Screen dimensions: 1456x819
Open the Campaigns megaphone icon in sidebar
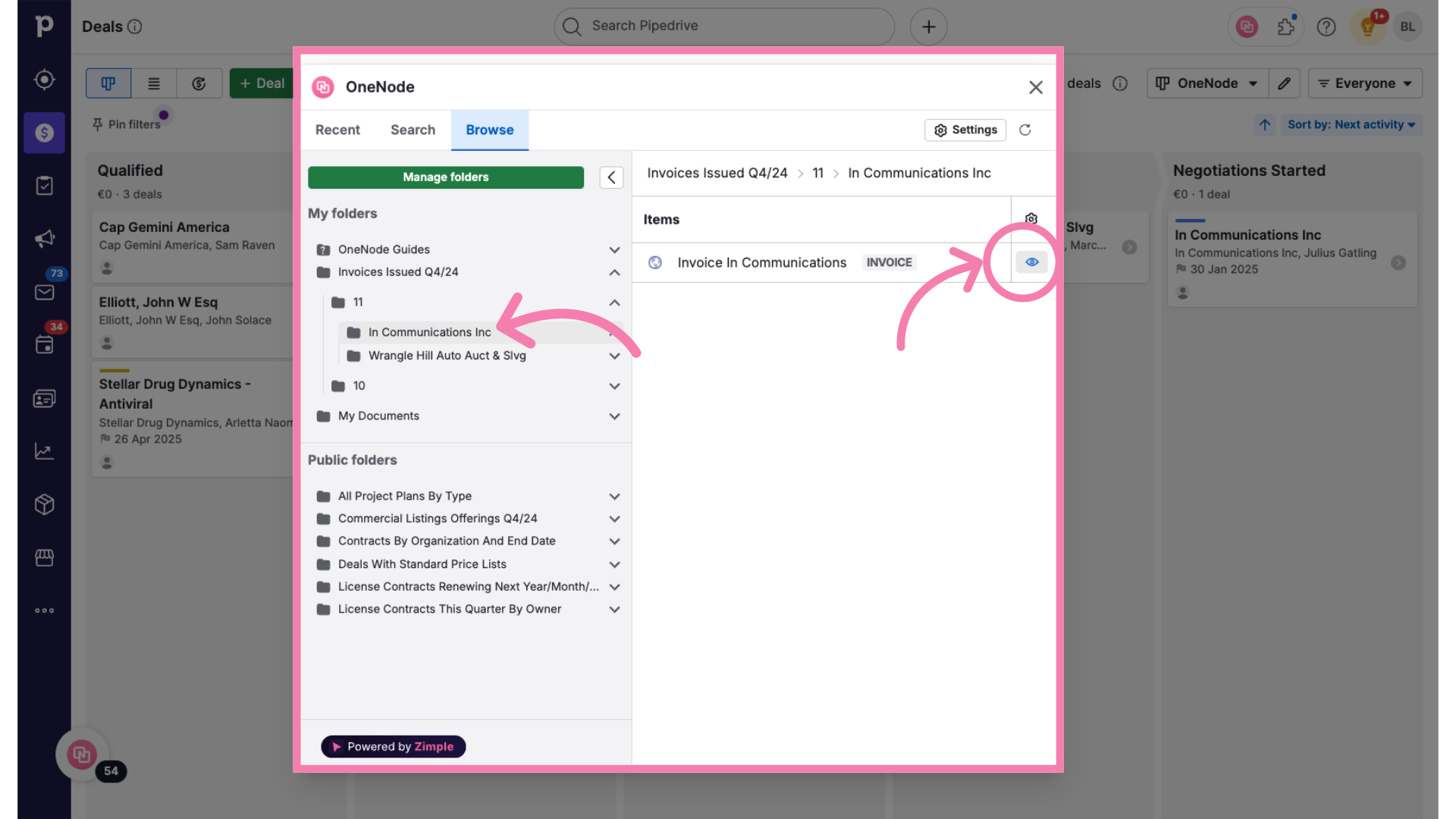[x=44, y=239]
